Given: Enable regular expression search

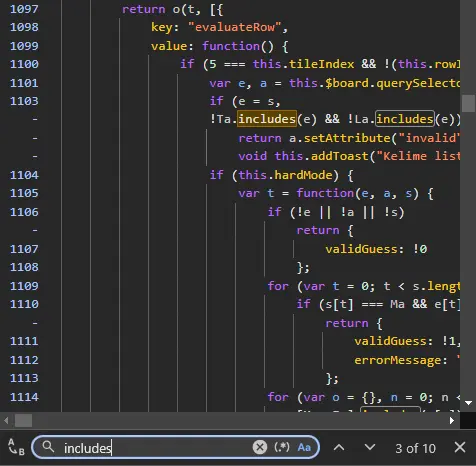Looking at the screenshot, I should (282, 447).
